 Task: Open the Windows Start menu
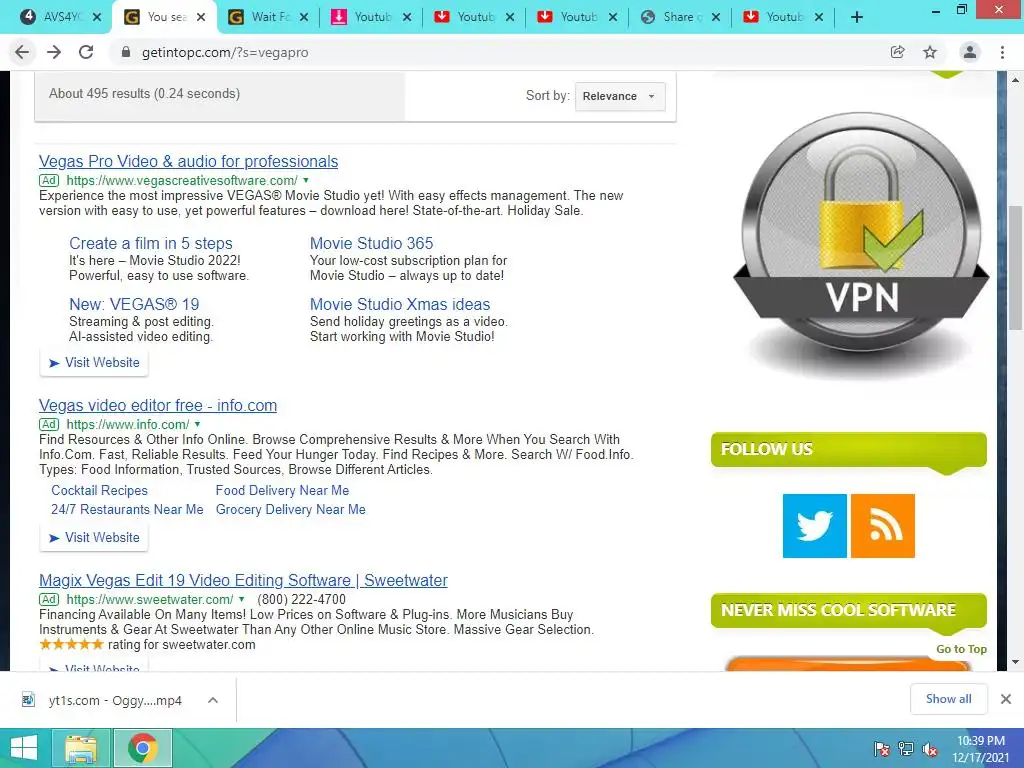[24, 748]
